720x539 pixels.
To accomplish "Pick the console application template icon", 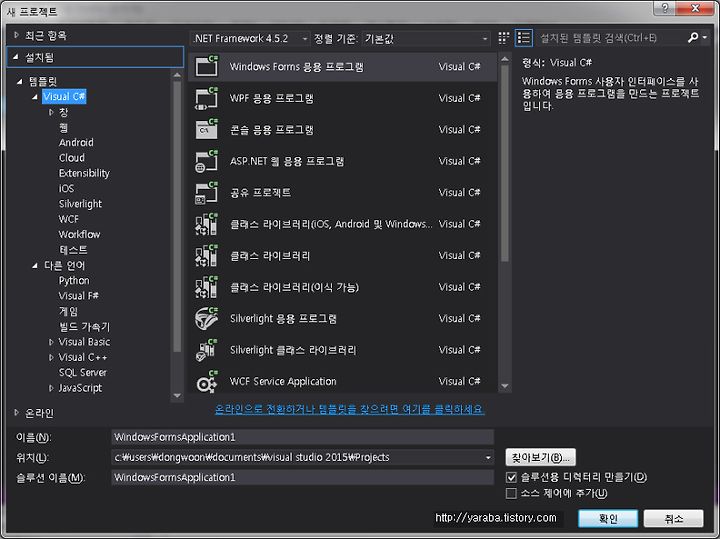I will (x=207, y=129).
